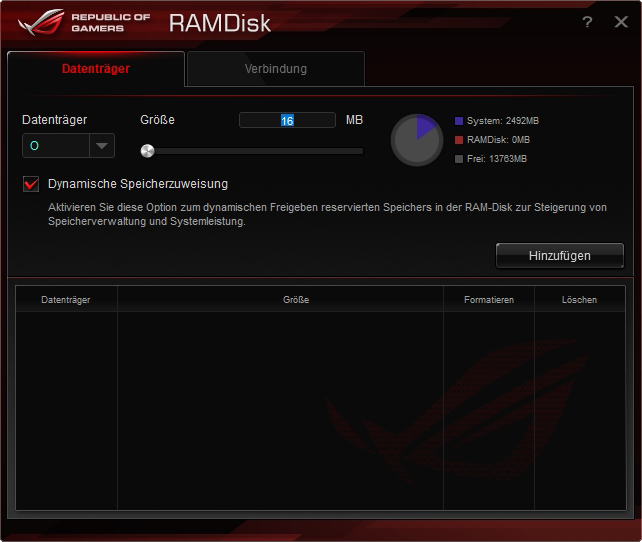
Task: Click the RAMDisk title text
Action: [220, 23]
